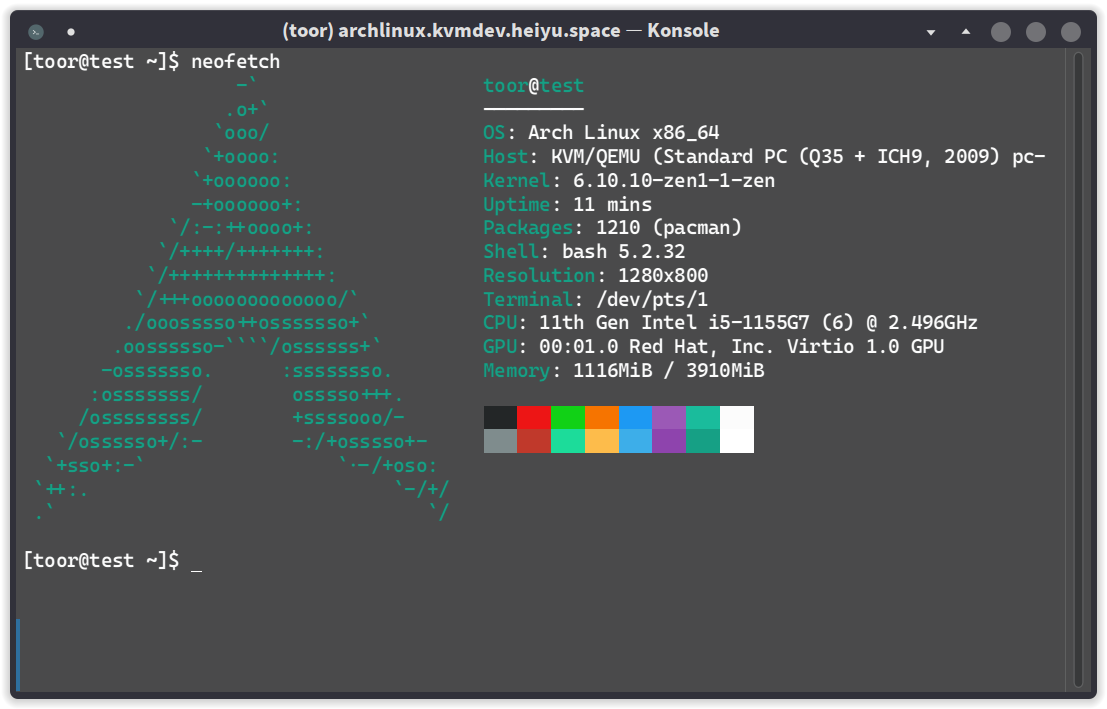1107x709 pixels.
Task: Click the yellow color block in bottom row
Action: [x=602, y=441]
